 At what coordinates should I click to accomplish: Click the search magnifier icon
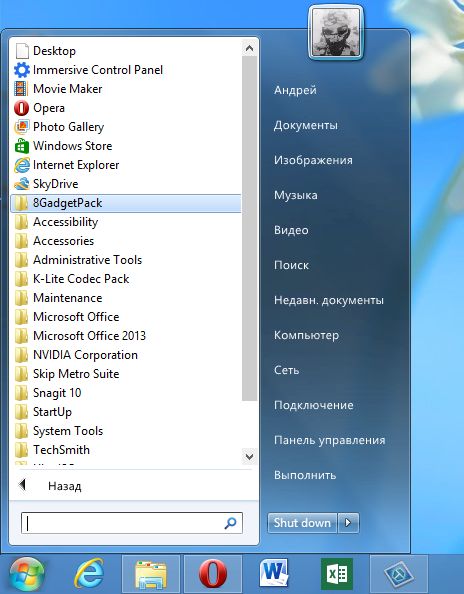click(x=230, y=523)
